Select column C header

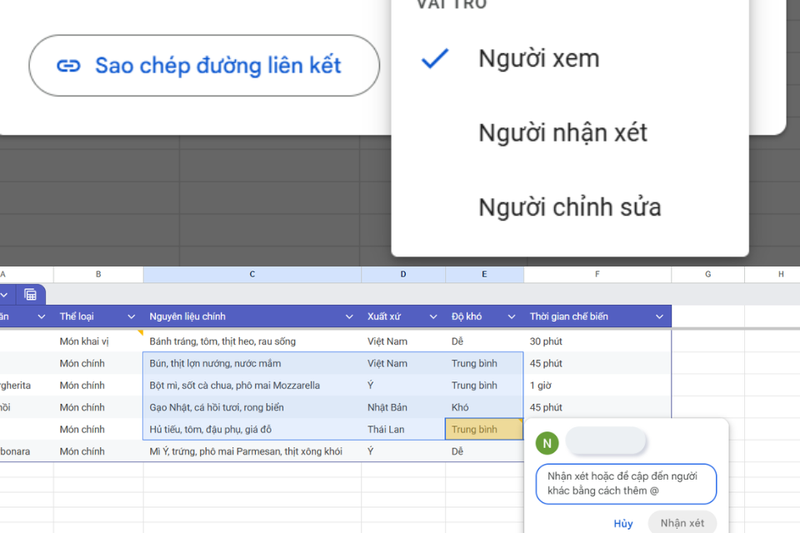tap(252, 274)
